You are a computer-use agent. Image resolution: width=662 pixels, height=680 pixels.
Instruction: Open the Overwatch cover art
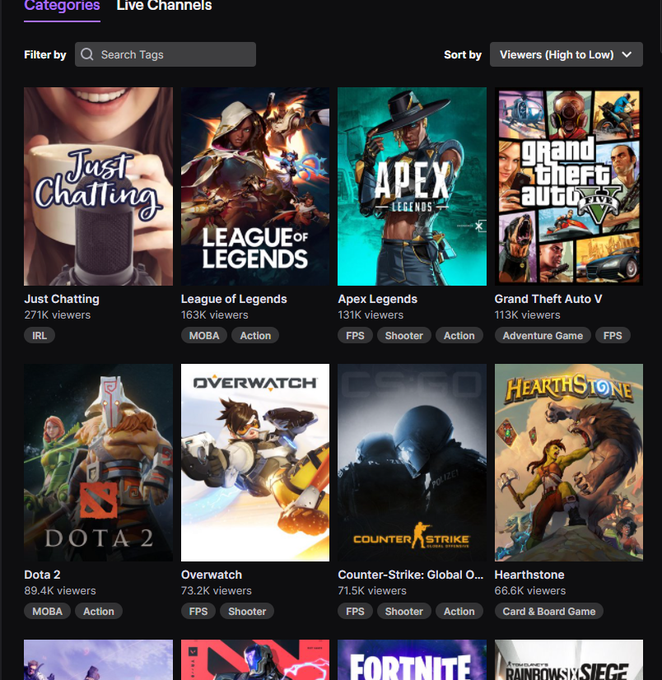point(255,462)
